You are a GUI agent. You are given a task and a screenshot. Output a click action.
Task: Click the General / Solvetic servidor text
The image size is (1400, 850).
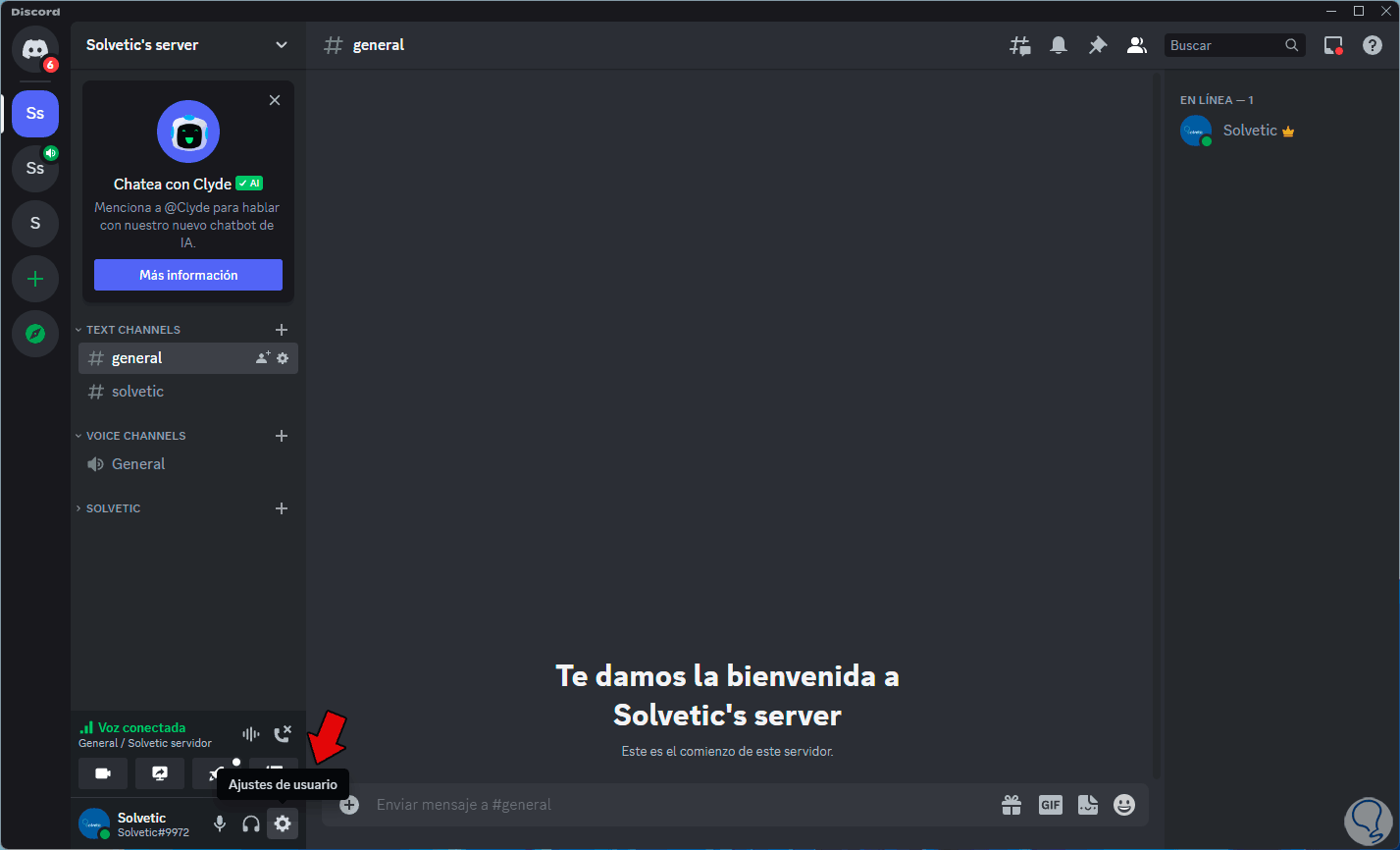(x=145, y=743)
